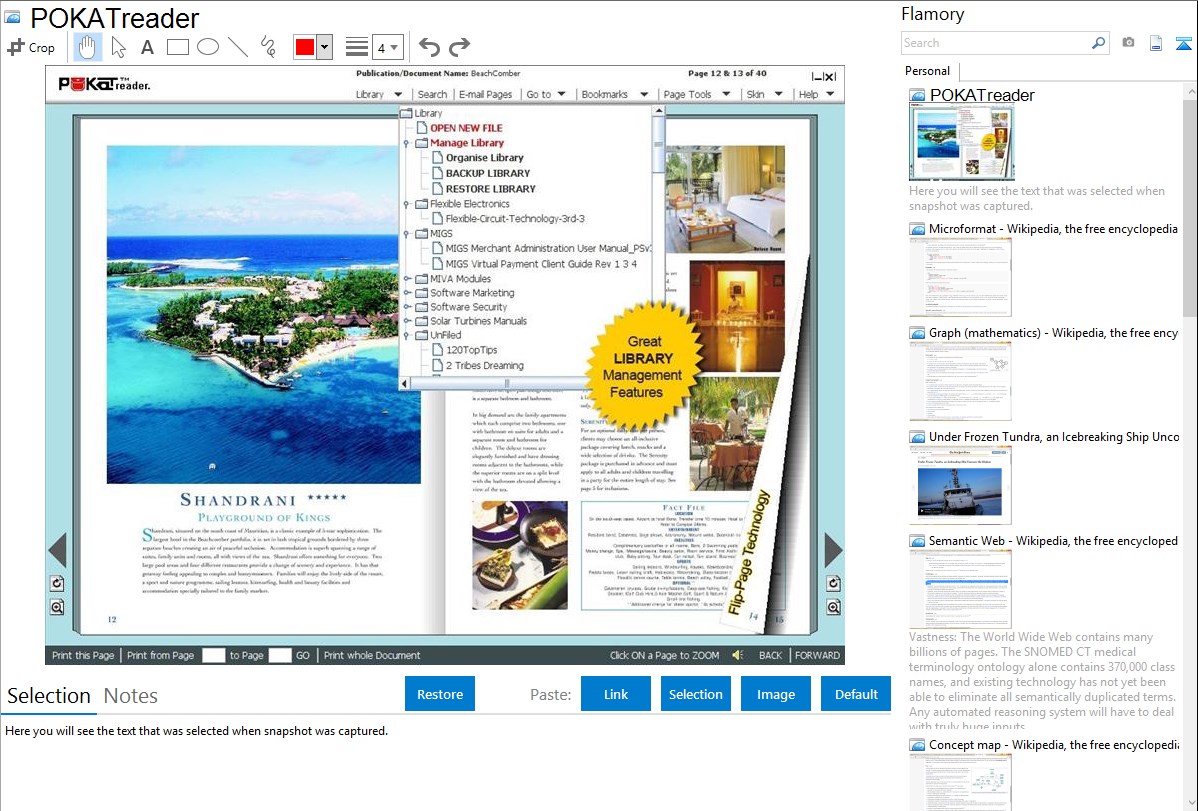Open the Go to dropdown menu

click(546, 94)
